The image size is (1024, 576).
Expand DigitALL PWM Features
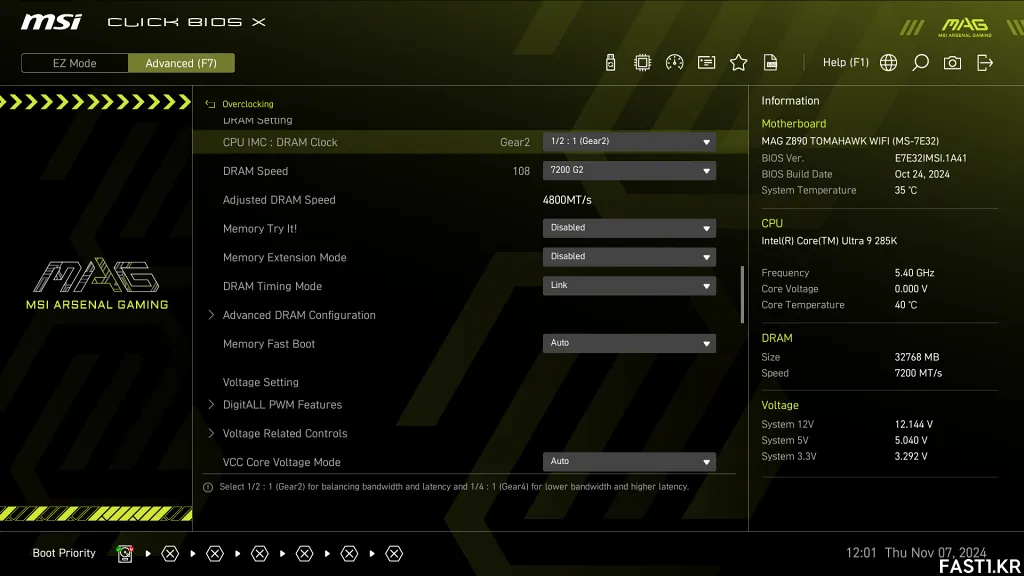(282, 405)
